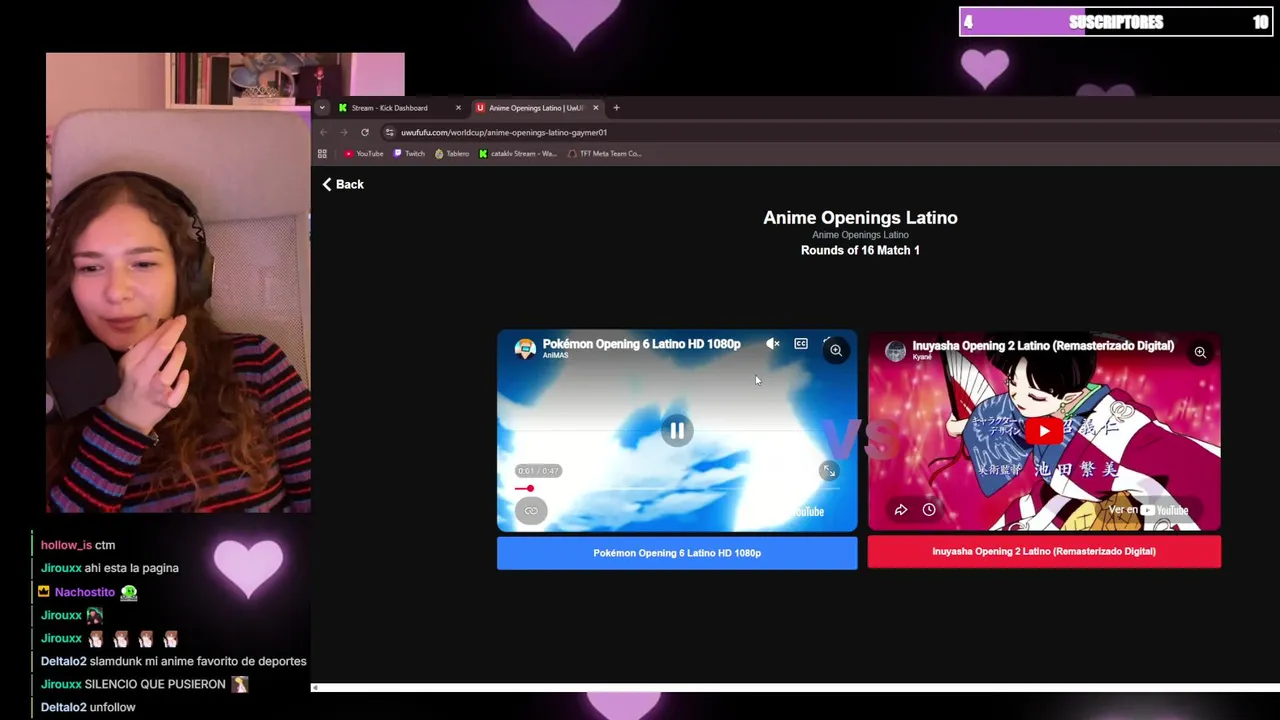Copy link using the Pokémon video chain icon

[x=531, y=511]
